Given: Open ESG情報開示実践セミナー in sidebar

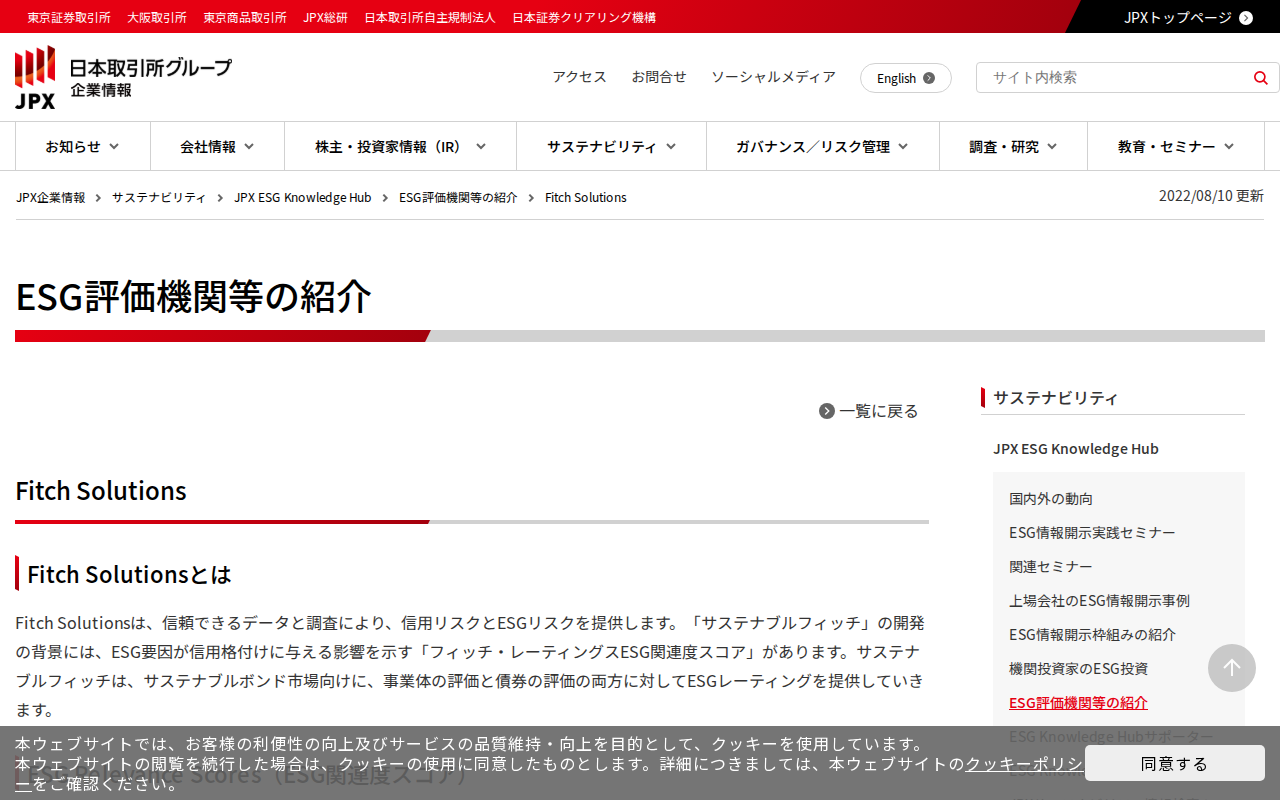Looking at the screenshot, I should [1092, 532].
